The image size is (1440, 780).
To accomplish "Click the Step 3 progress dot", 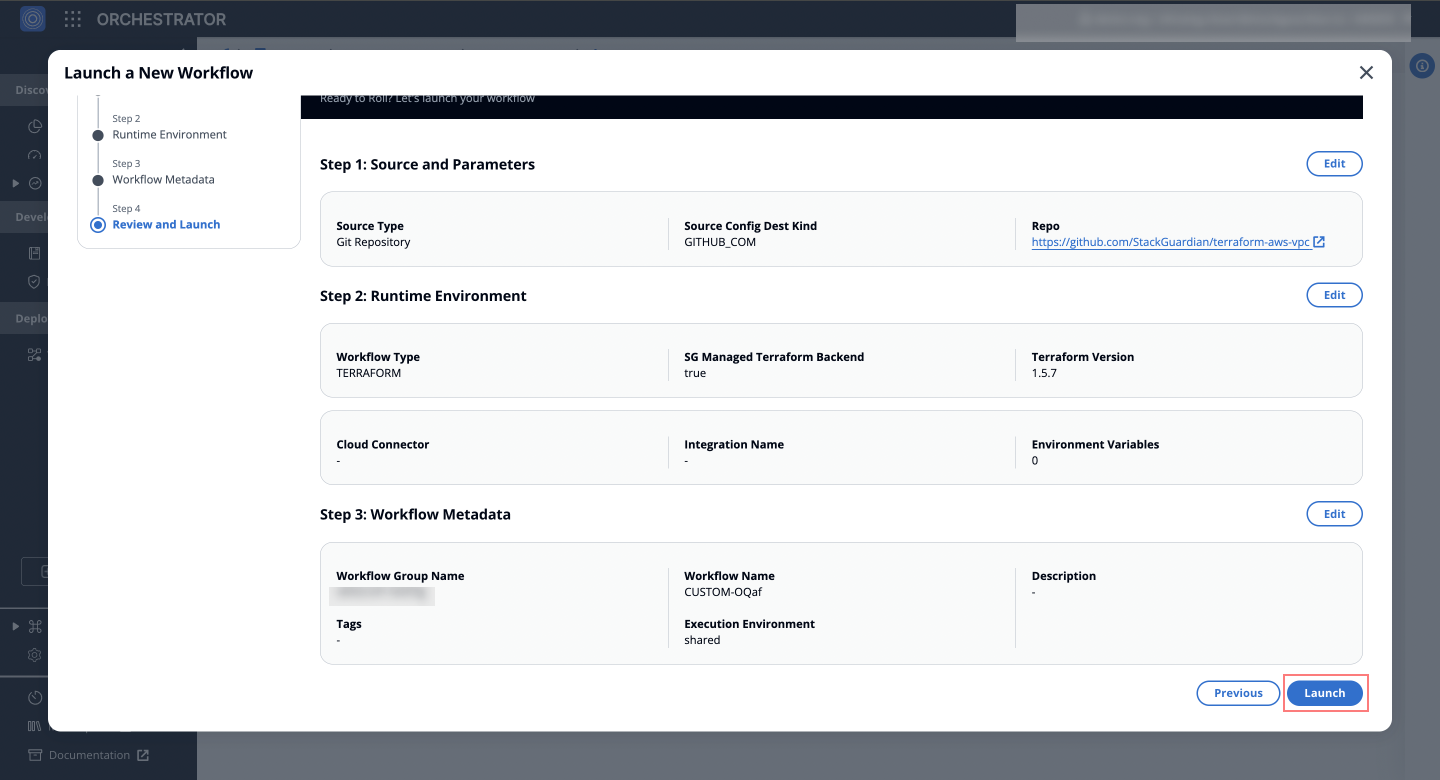I will coord(98,180).
